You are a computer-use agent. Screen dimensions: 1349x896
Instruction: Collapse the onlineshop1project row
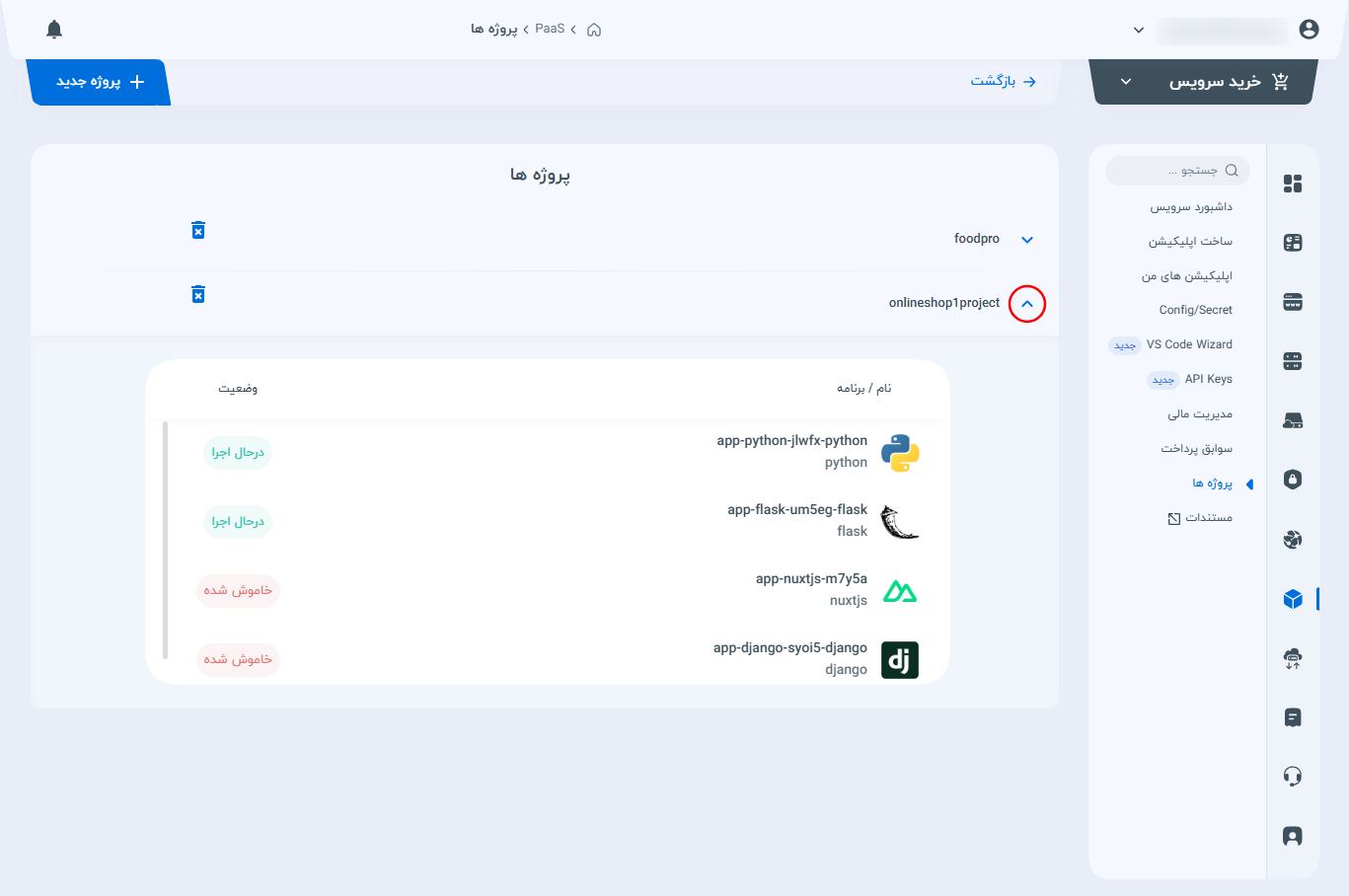pyautogui.click(x=1027, y=304)
